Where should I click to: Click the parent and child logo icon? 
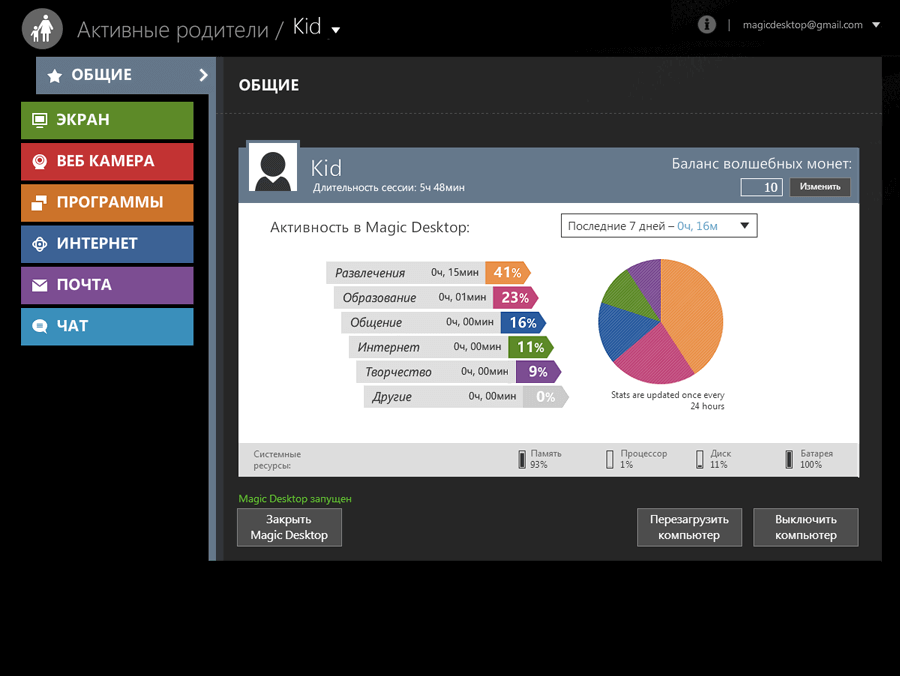pyautogui.click(x=42, y=29)
